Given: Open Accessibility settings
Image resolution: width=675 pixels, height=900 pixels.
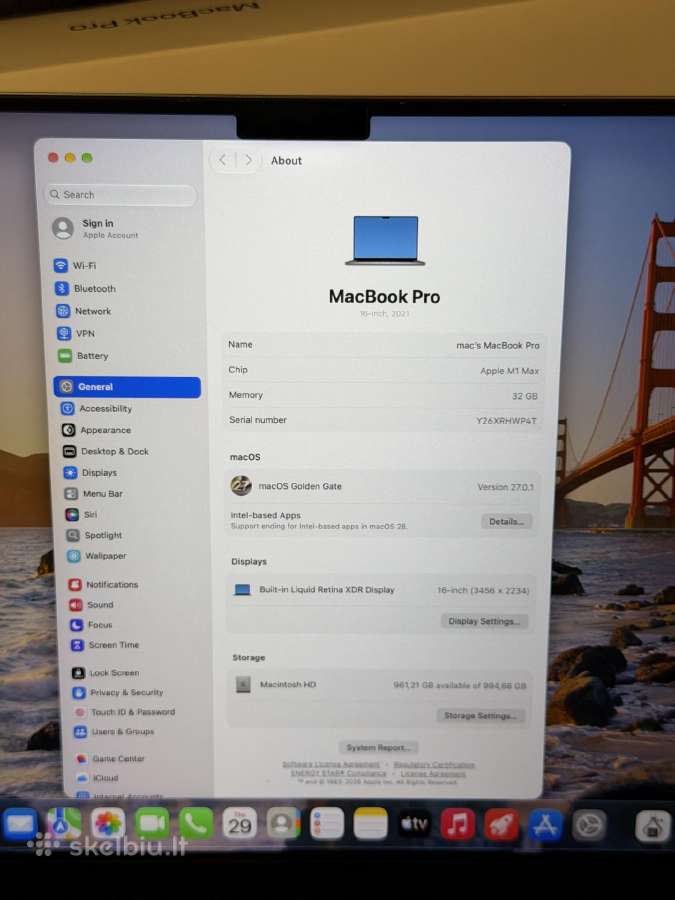Looking at the screenshot, I should (96, 409).
